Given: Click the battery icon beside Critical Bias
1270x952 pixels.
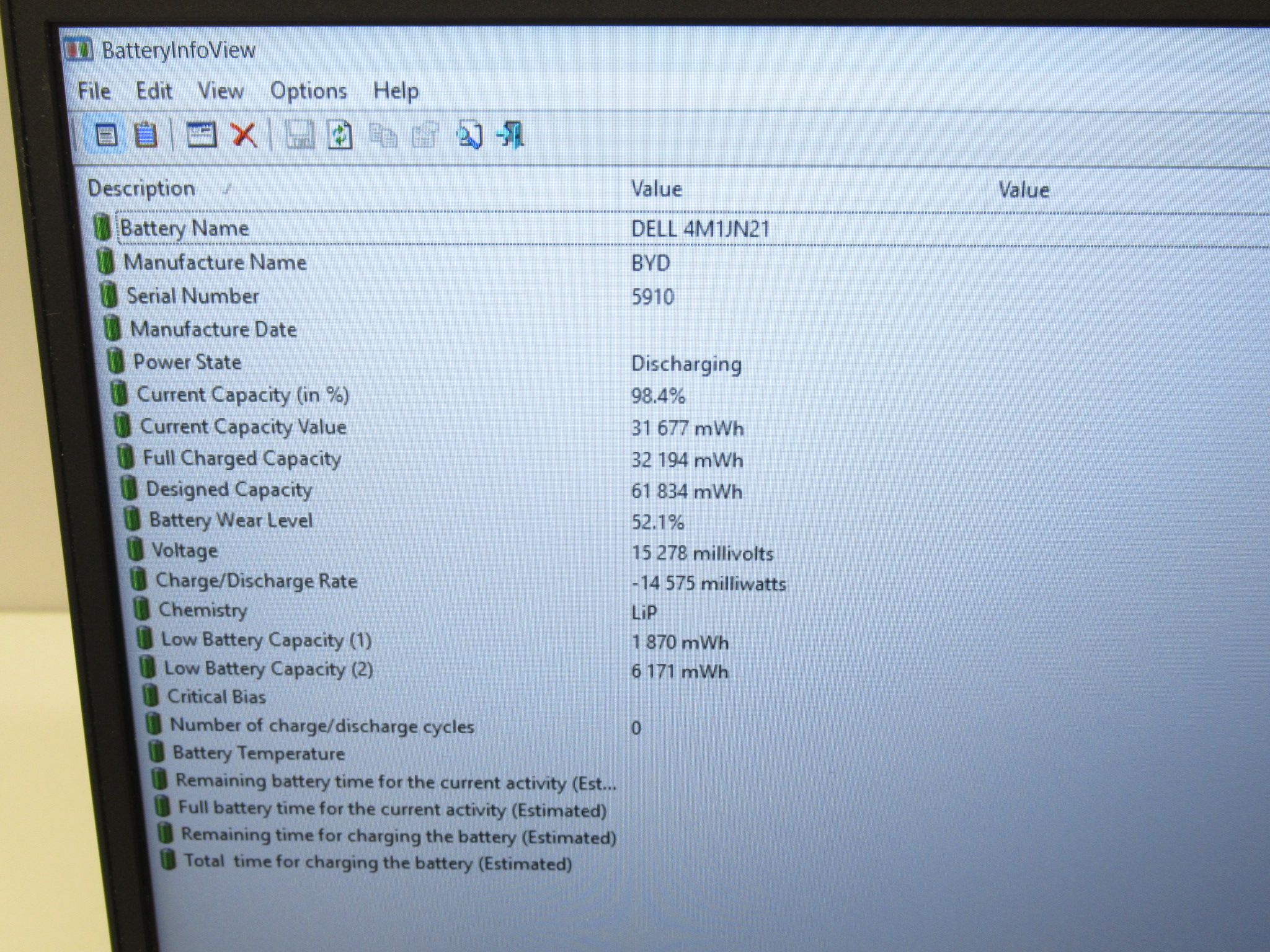Looking at the screenshot, I should [x=151, y=695].
